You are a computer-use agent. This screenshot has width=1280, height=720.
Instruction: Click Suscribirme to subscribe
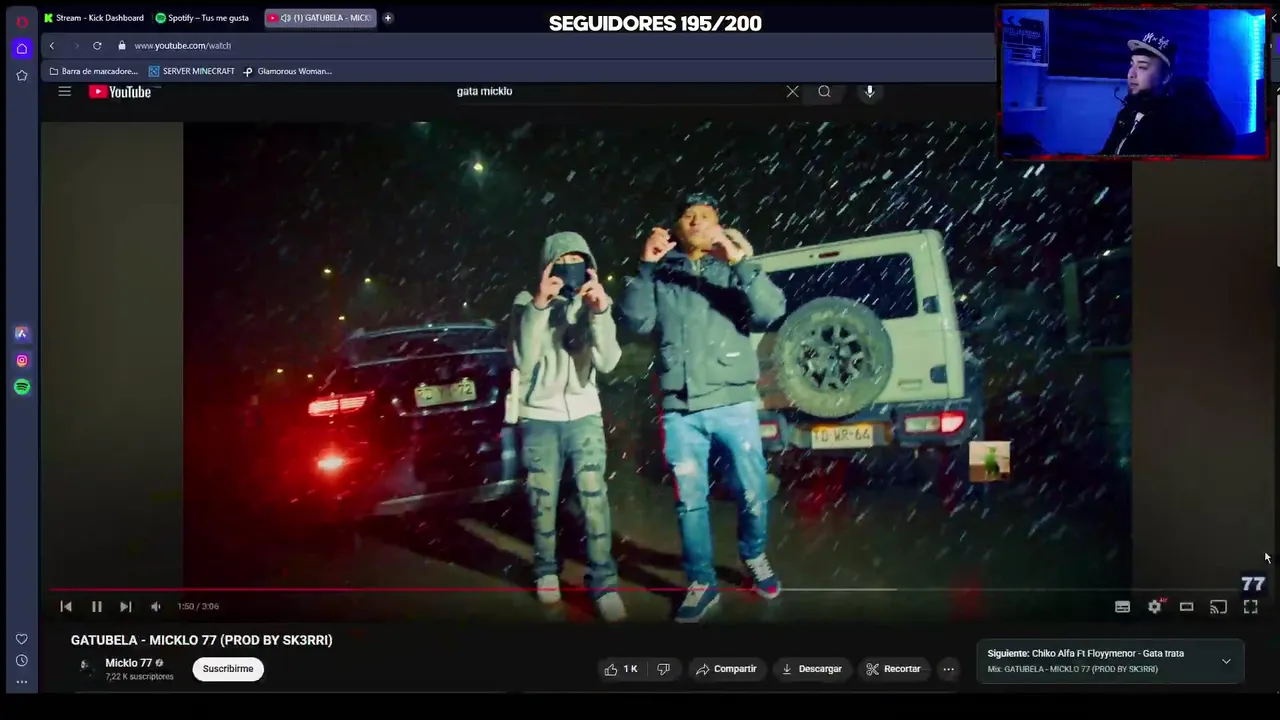tap(228, 669)
